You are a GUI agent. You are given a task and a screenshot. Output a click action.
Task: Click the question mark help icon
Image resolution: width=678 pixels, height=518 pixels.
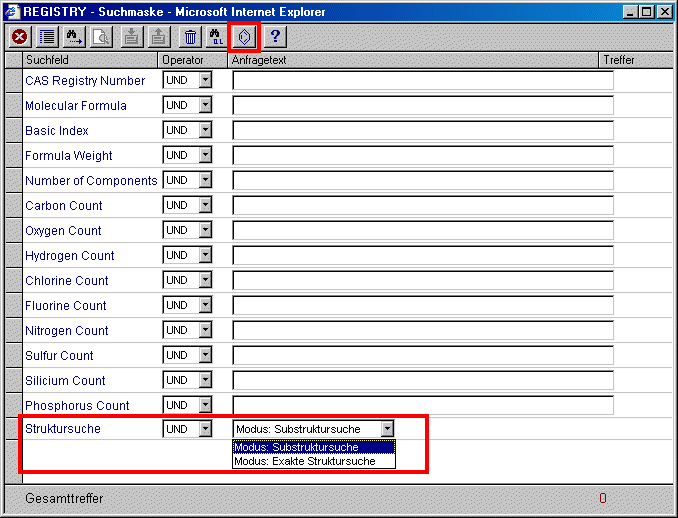(275, 37)
